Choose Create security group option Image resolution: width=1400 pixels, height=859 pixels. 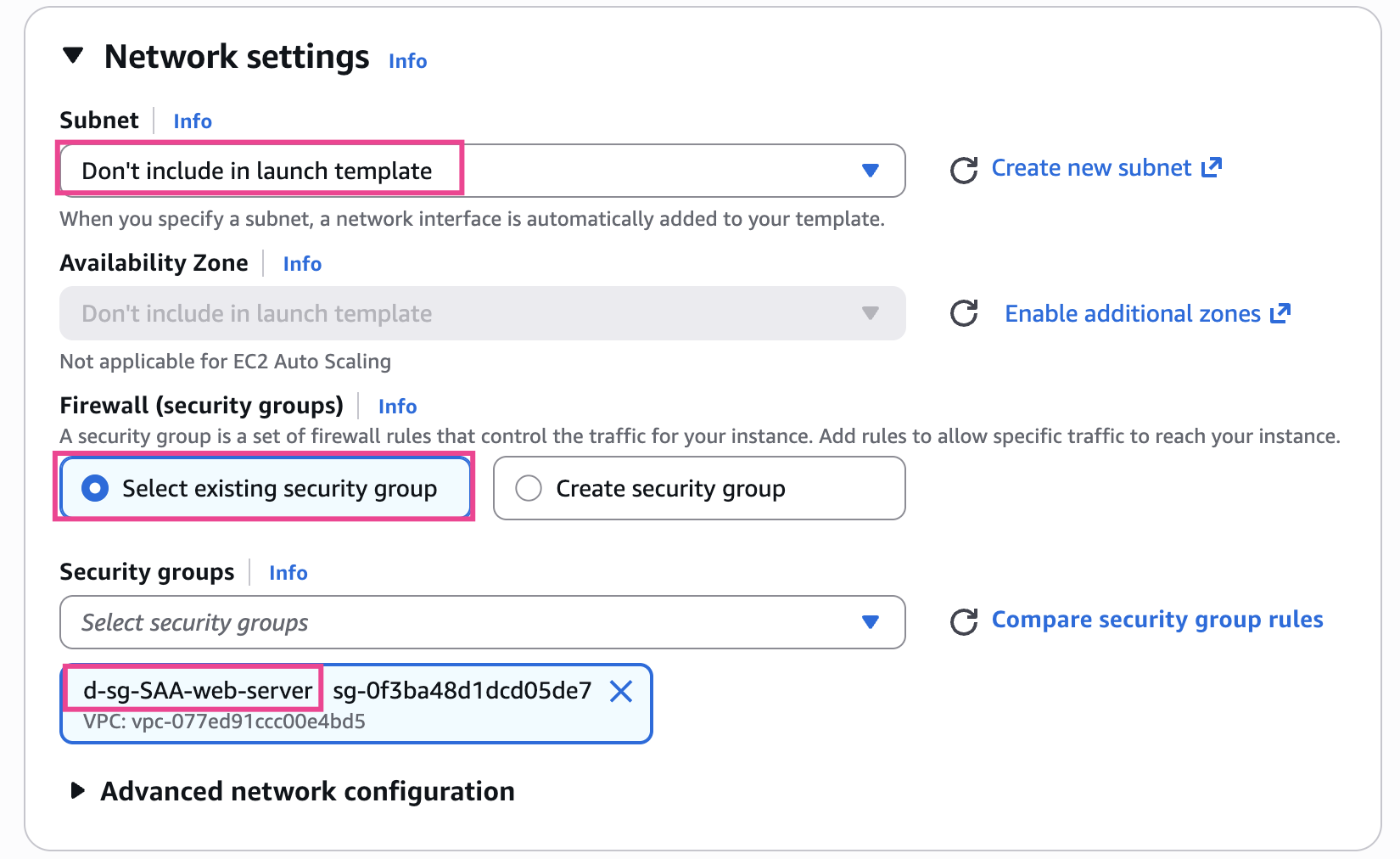(x=529, y=488)
